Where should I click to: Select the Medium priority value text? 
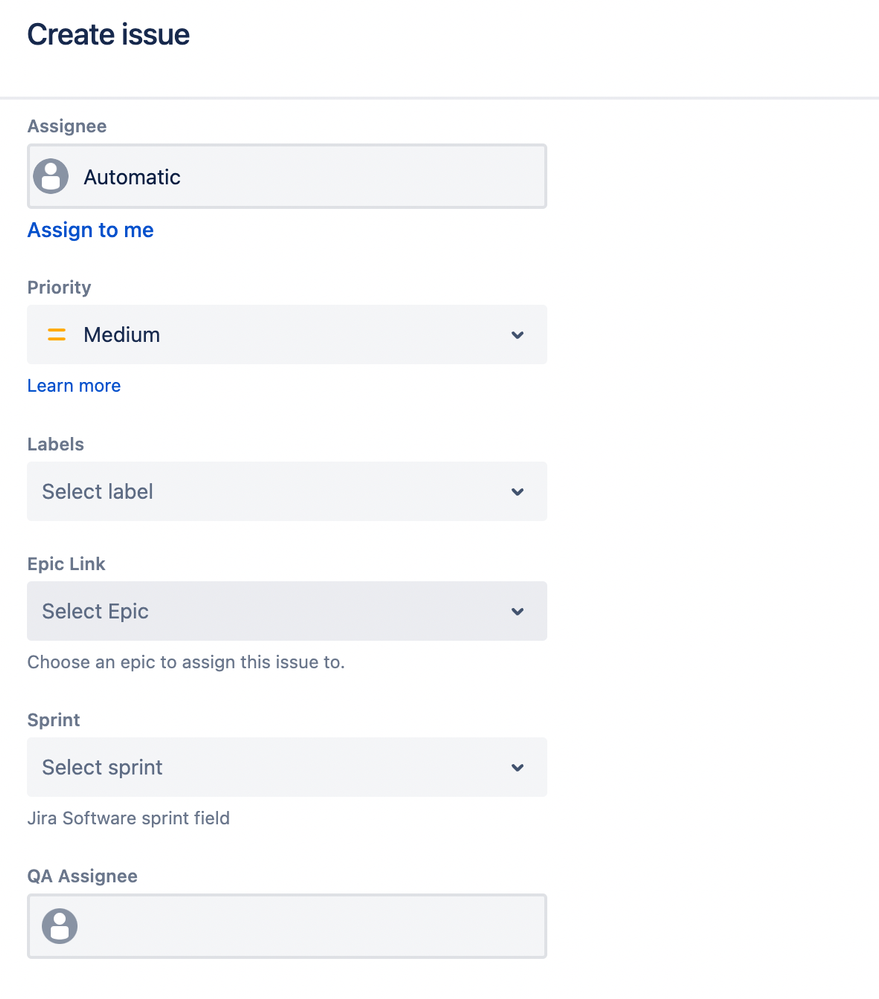[122, 334]
